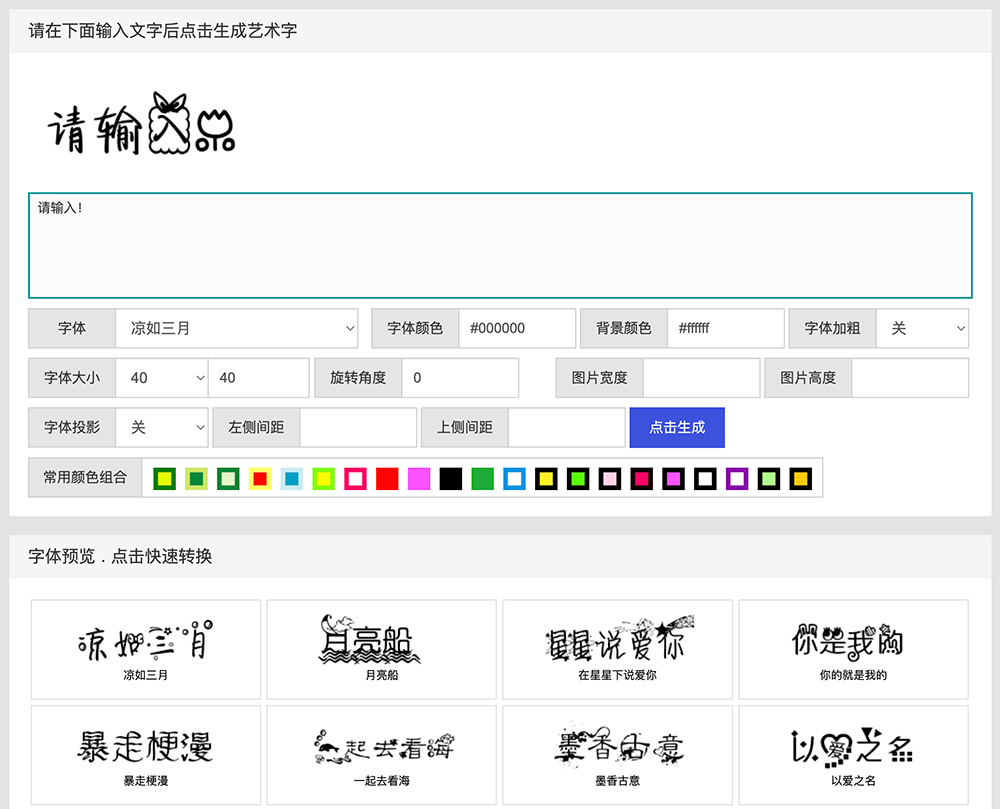Open the 字体投影 shadow setting dropdown
Viewport: 1000px width, 809px height.
point(162,427)
